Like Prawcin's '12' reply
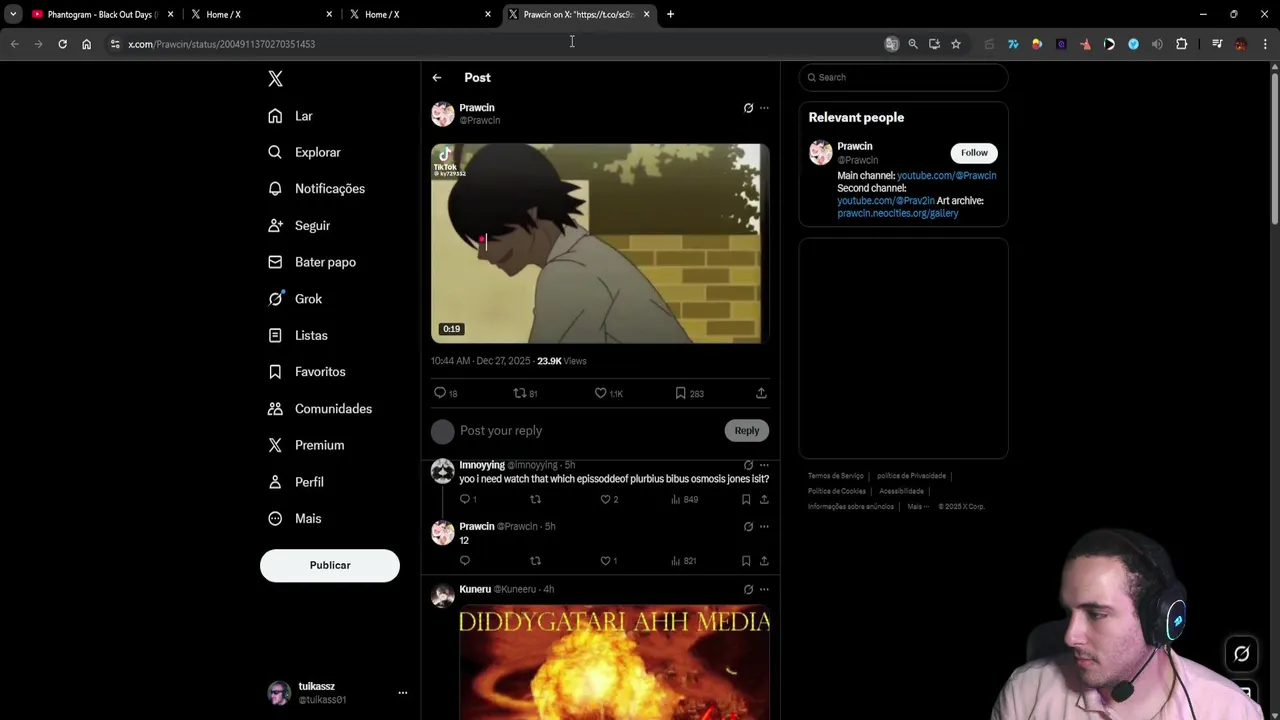 click(608, 561)
